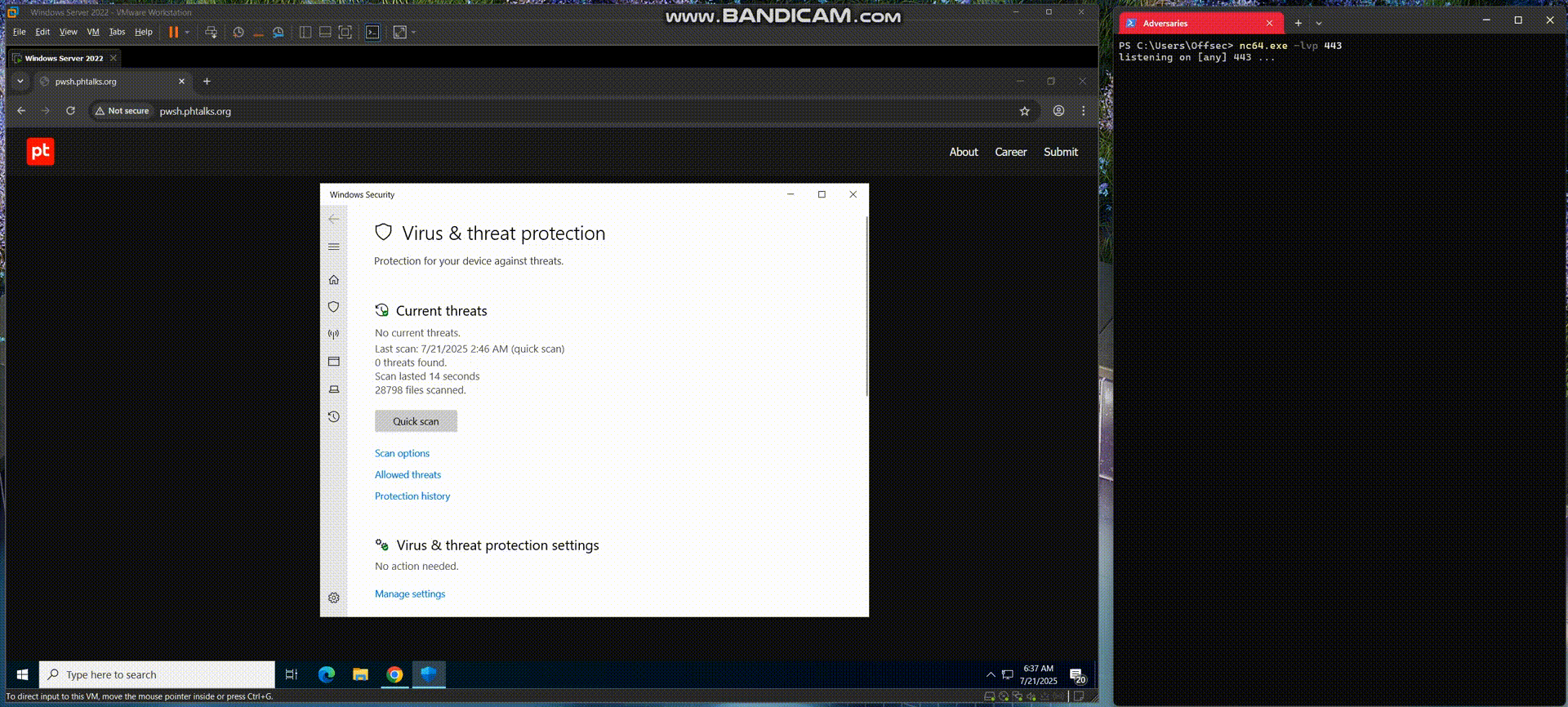Screen dimensions: 1568x707
Task: Open Chrome tab search dropdown
Action: tap(20, 81)
